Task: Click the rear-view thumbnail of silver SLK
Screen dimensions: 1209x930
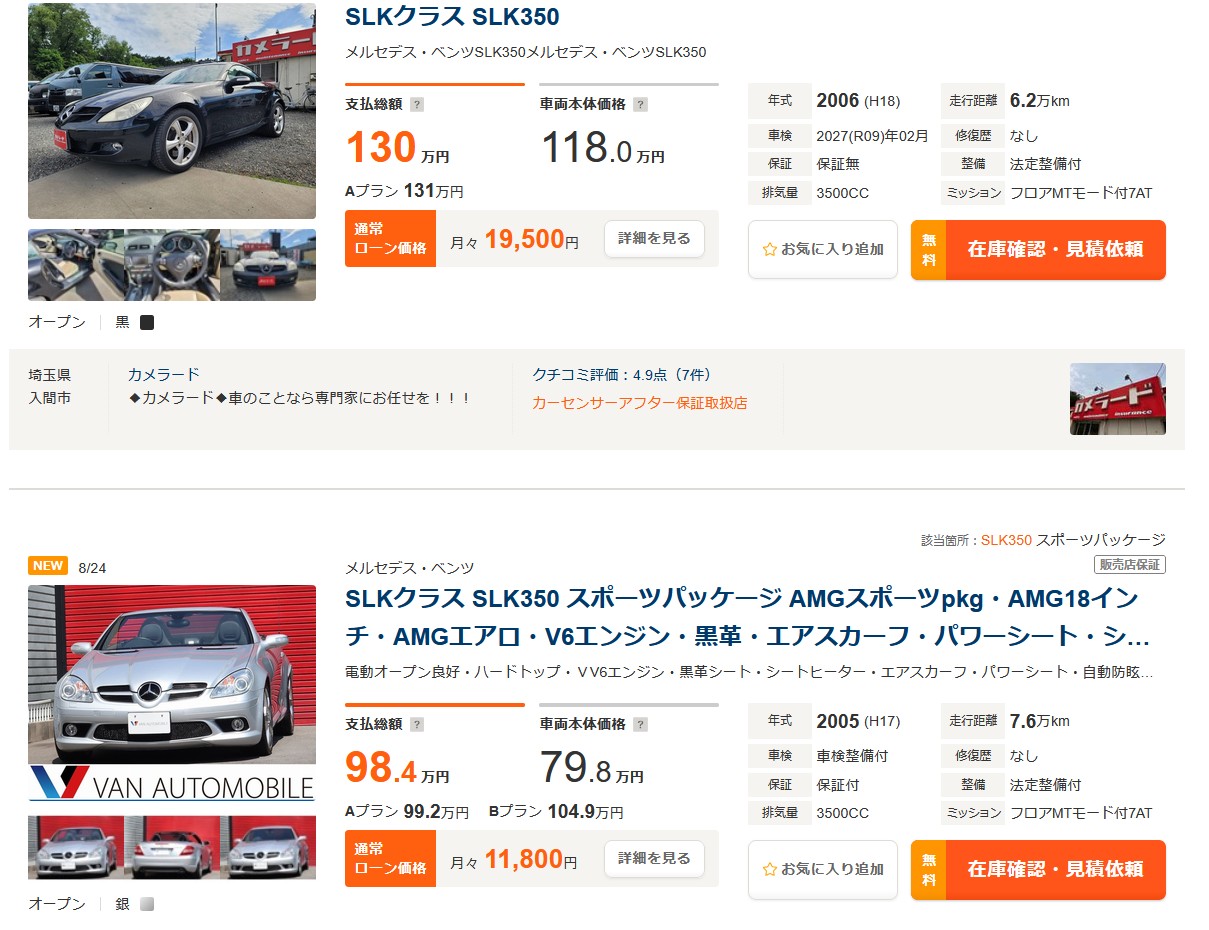Action: coord(172,848)
